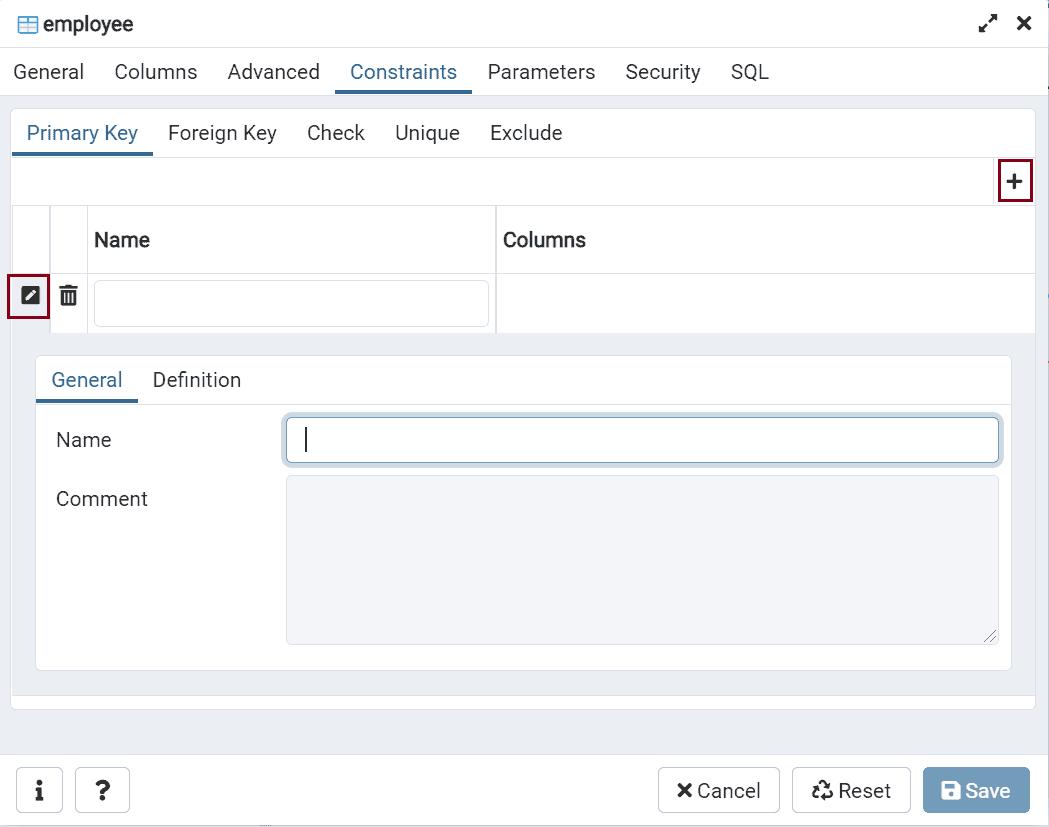
Task: View the SQL tab
Action: (749, 72)
